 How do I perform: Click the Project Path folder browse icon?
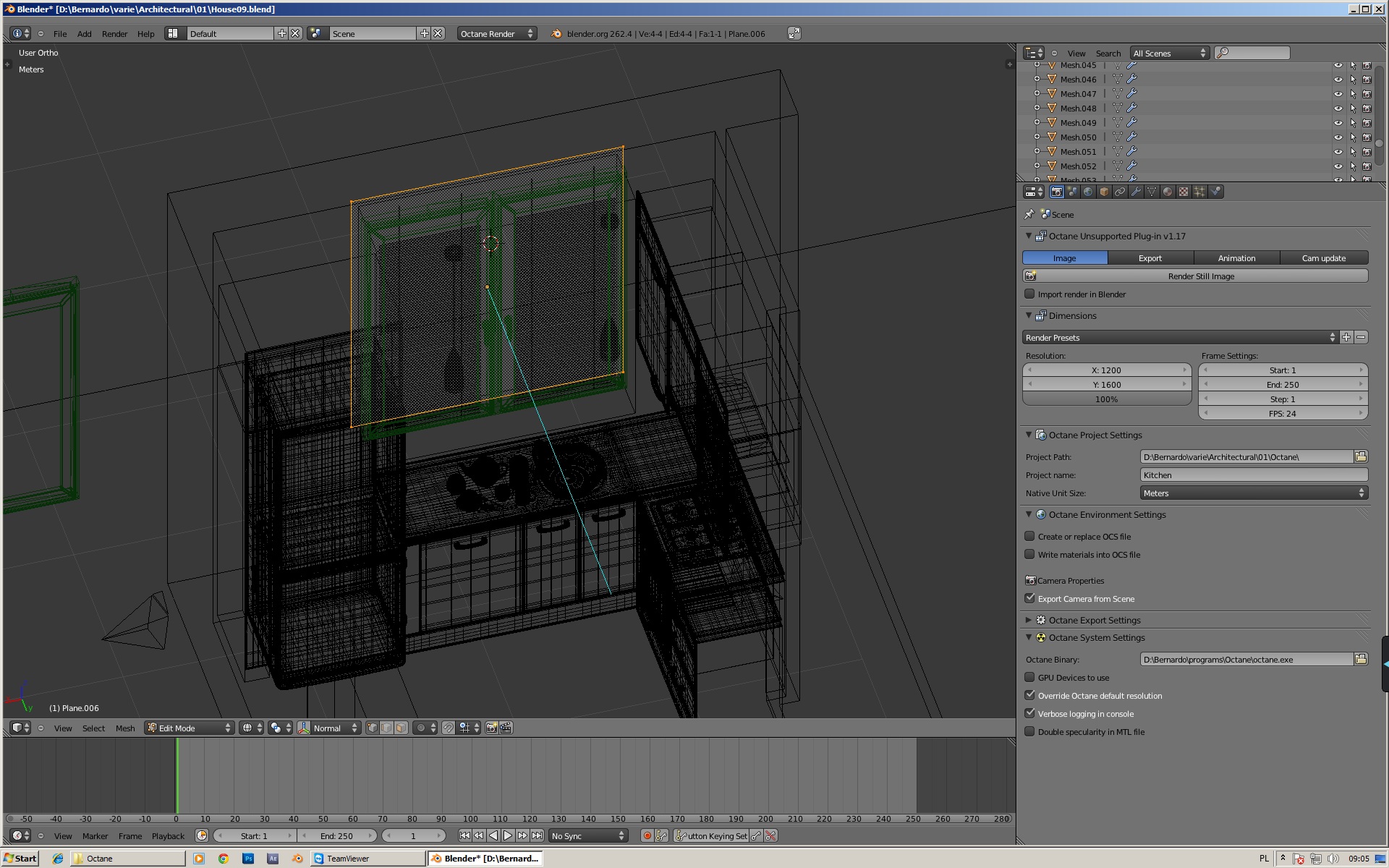click(1360, 456)
